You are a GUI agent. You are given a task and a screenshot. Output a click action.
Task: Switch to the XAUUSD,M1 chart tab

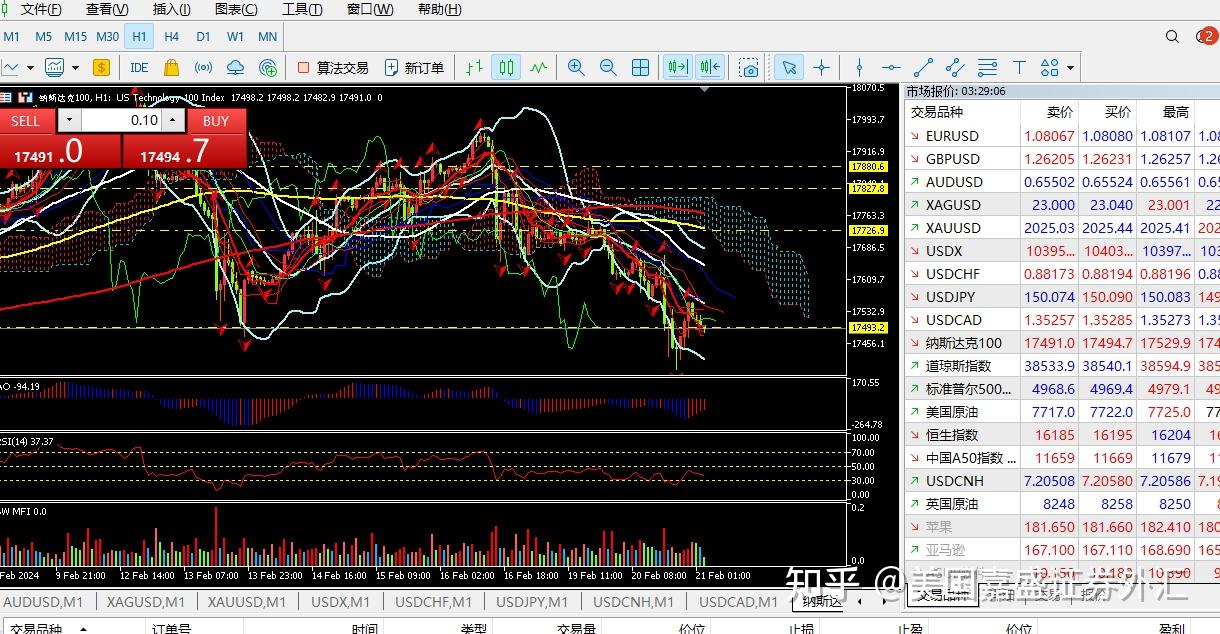point(246,602)
